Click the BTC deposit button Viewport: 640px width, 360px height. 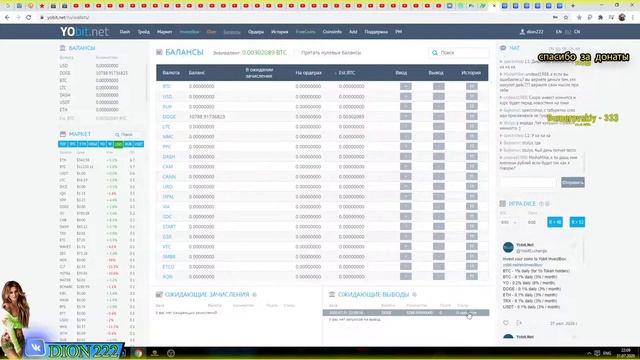[406, 86]
